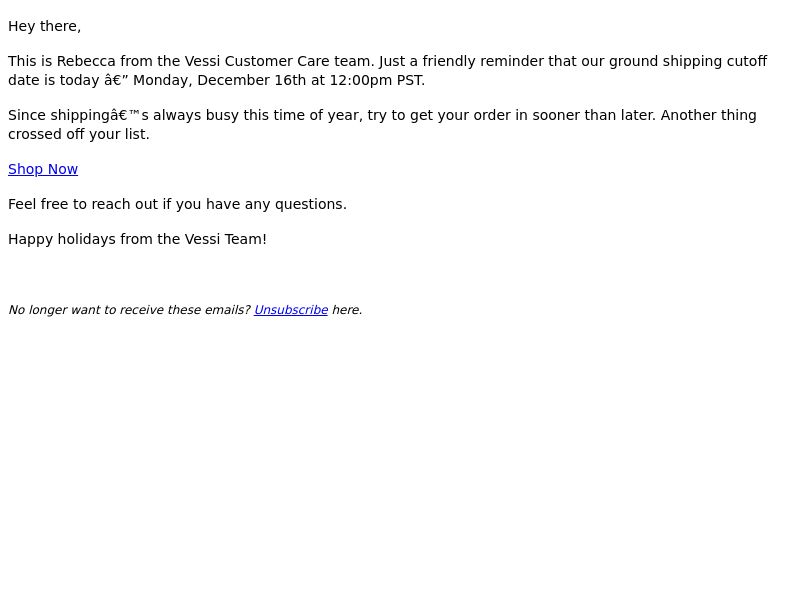The height and width of the screenshot is (600, 800).
Task: Click the phrase 'Another thing'
Action: point(709,115)
